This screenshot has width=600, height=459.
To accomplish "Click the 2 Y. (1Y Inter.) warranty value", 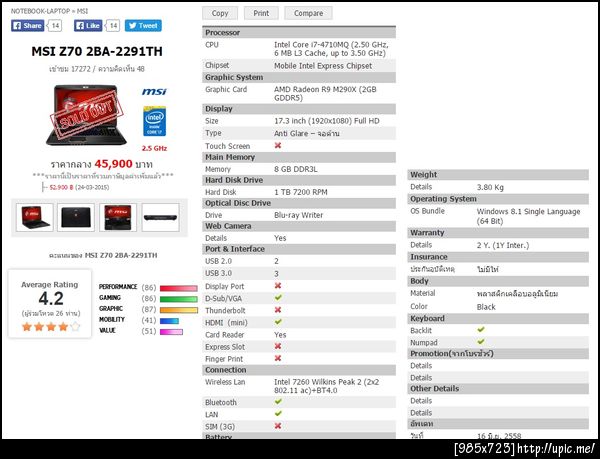I will click(x=503, y=246).
